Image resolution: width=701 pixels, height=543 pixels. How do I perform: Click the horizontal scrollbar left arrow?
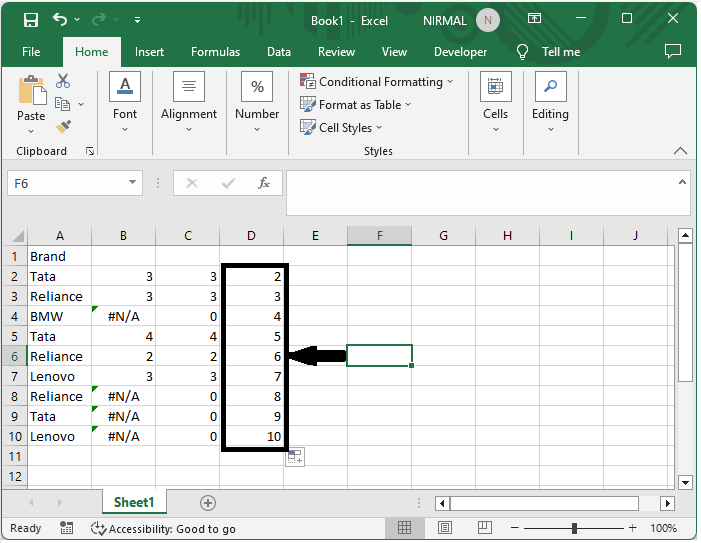[442, 503]
